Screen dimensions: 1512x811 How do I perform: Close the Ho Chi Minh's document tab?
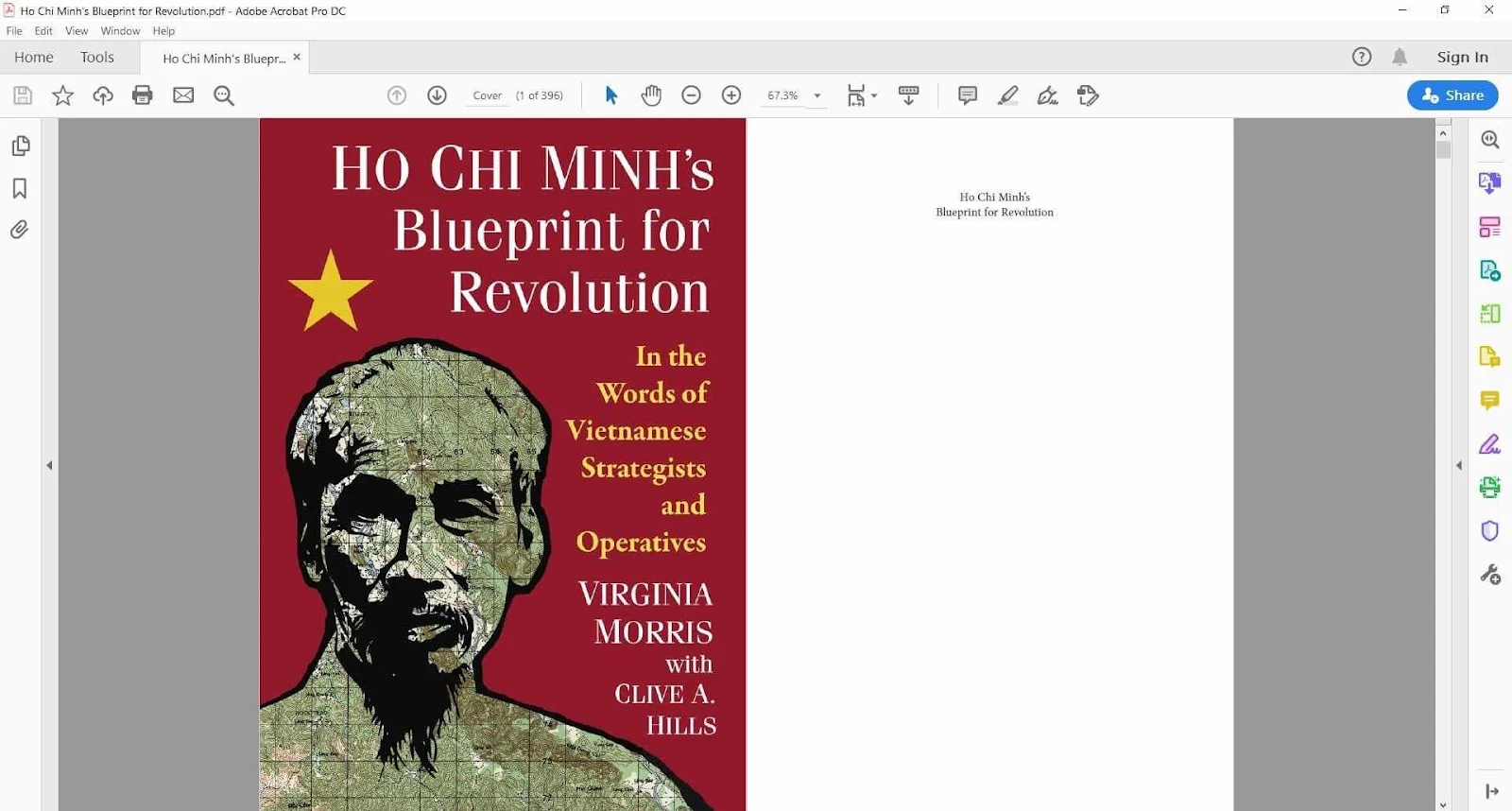click(297, 57)
